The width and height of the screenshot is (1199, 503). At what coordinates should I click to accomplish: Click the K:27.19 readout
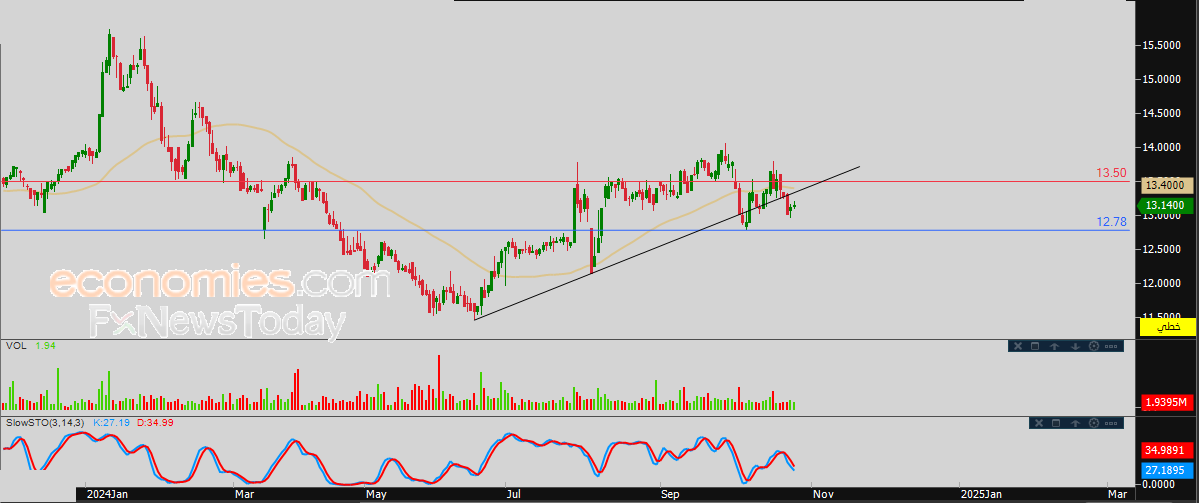click(x=112, y=423)
